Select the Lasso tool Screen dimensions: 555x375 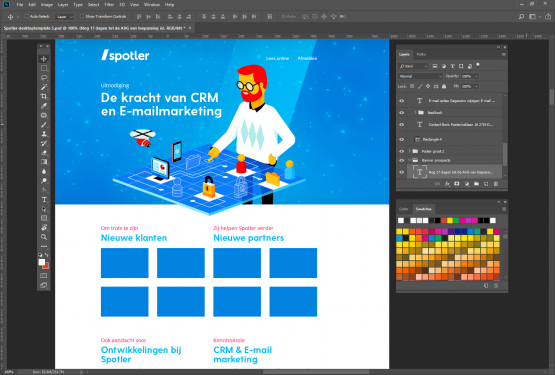[44, 78]
